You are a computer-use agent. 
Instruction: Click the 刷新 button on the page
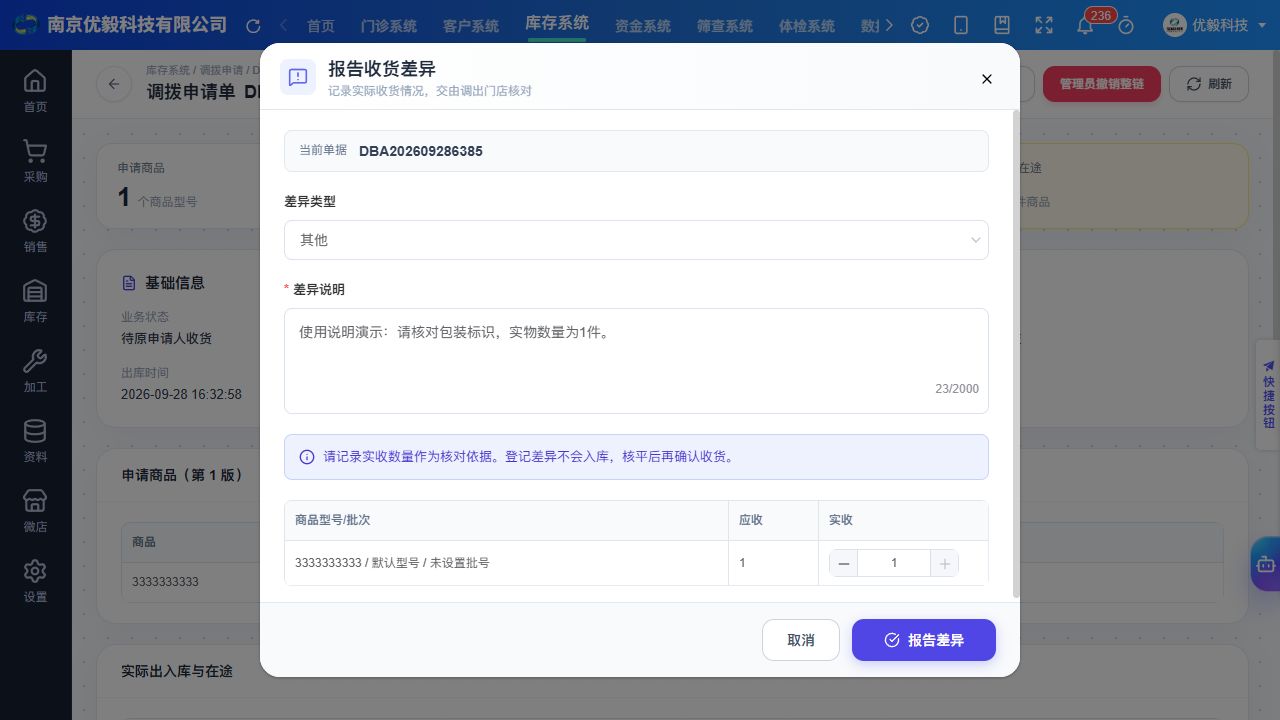pos(1209,84)
